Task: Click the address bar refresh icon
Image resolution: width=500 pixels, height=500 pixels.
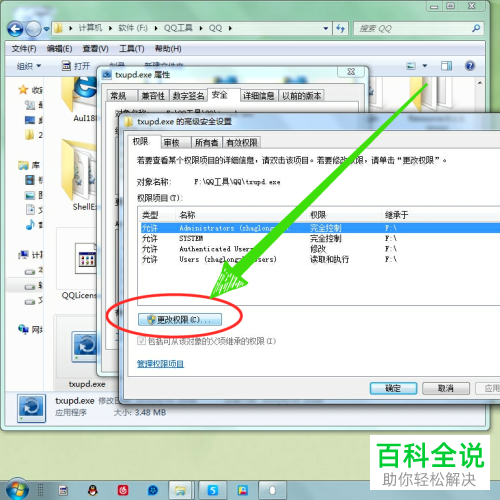Action: [x=340, y=28]
